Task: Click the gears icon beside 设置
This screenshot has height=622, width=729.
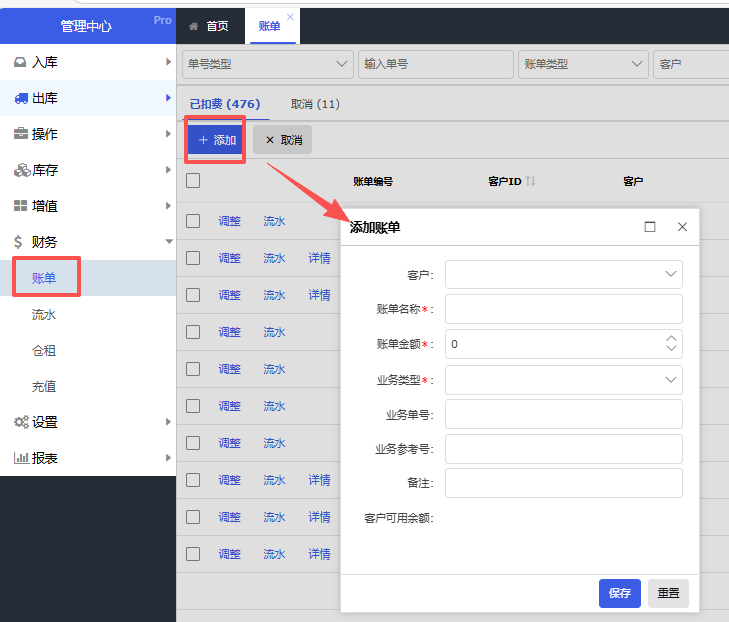Action: tap(20, 422)
